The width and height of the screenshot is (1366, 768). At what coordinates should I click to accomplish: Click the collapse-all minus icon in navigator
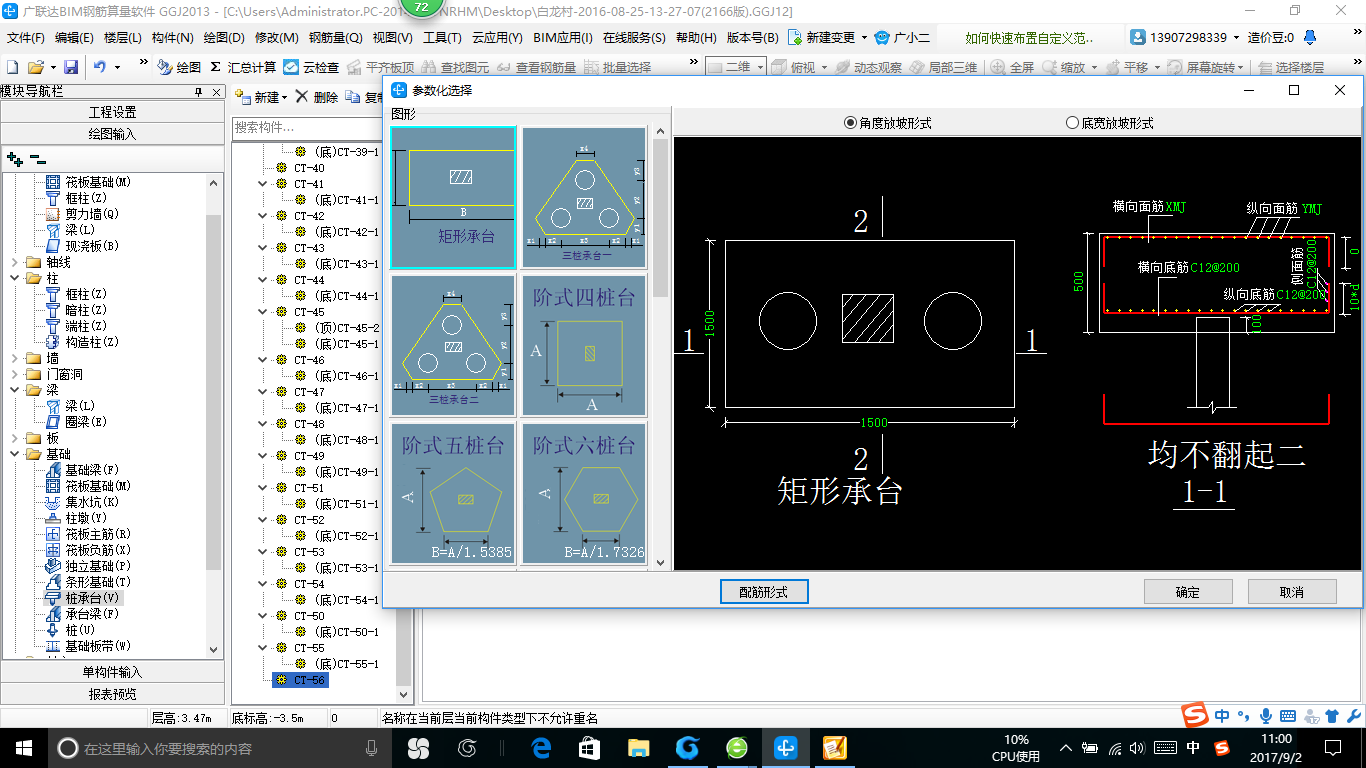(x=37, y=159)
